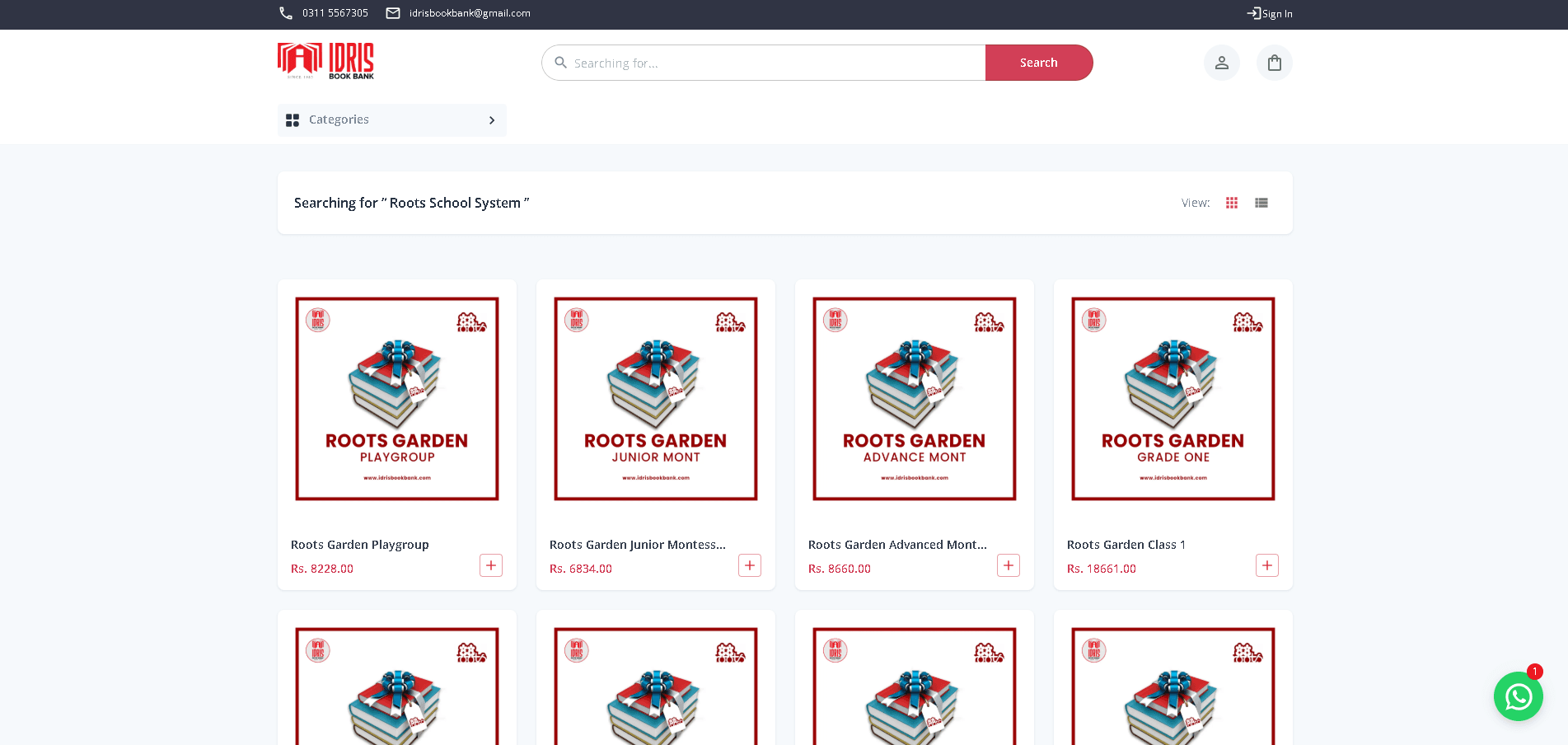Open Roots Garden Advance Mont cover image
The height and width of the screenshot is (745, 1568).
click(915, 399)
